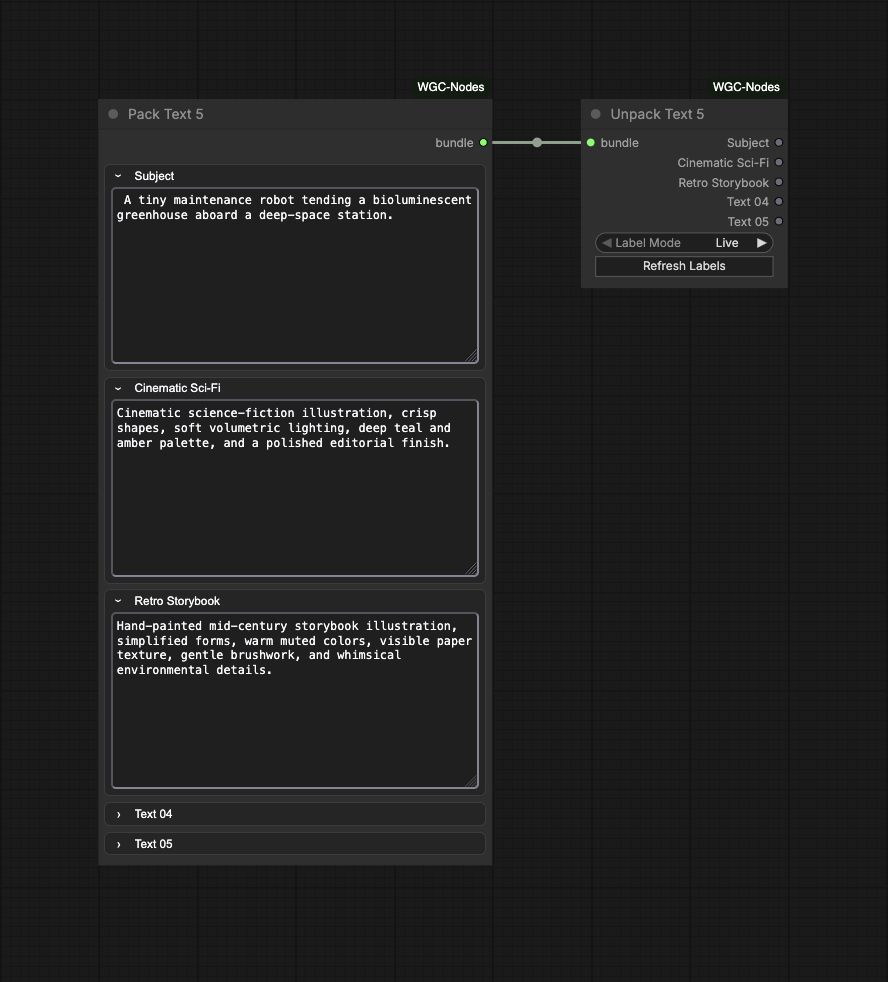888x982 pixels.
Task: Click the Subject output socket
Action: tap(779, 143)
